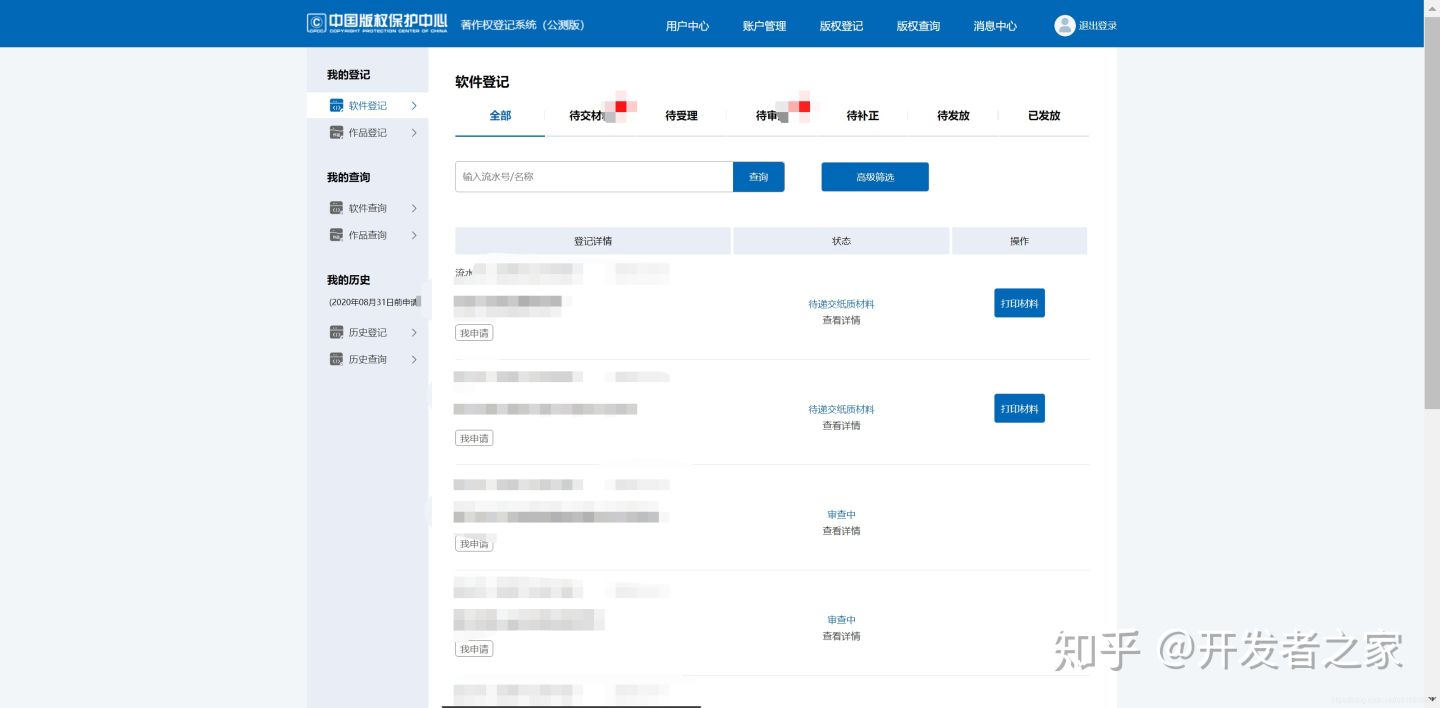Screen dimensions: 1440x708
Task: Click 审查中 status of fourth record
Action: click(x=841, y=620)
